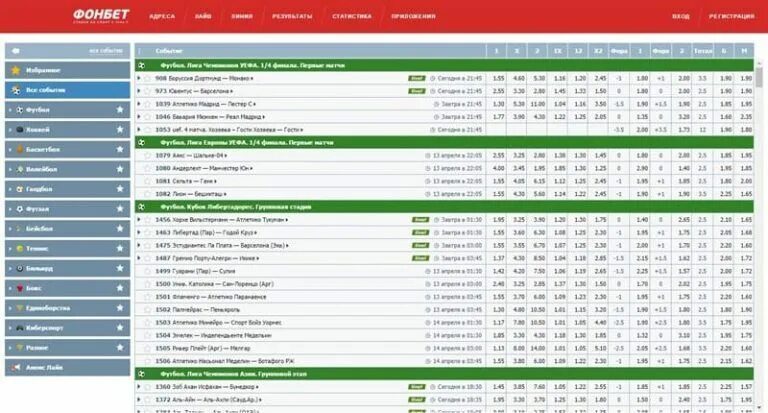Expand the match 973 row with its triangle
The image size is (768, 413).
click(x=139, y=91)
